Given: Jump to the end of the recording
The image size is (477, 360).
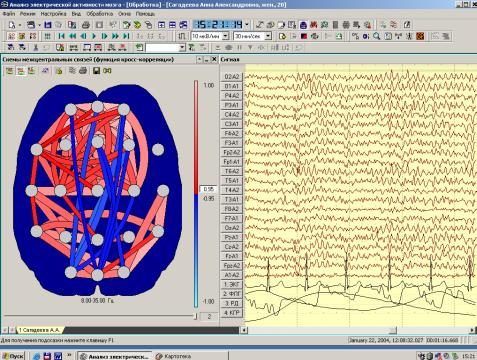Looking at the screenshot, I should pos(126,36).
